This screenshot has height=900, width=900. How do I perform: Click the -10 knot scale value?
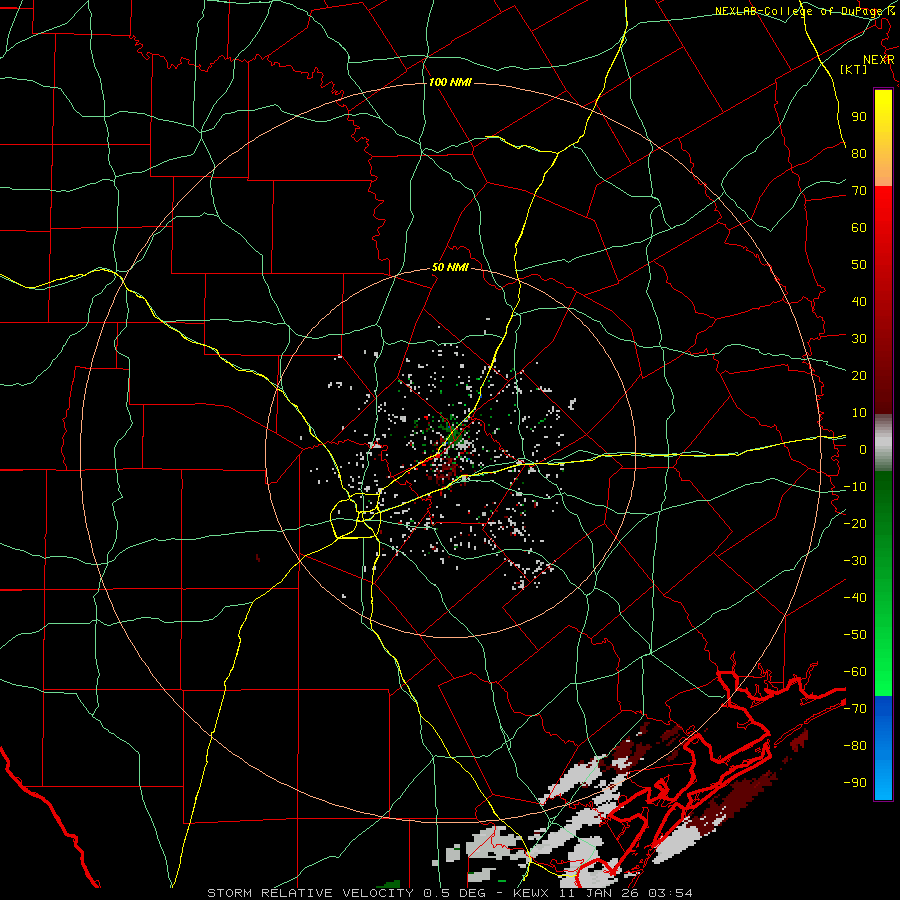(855, 487)
